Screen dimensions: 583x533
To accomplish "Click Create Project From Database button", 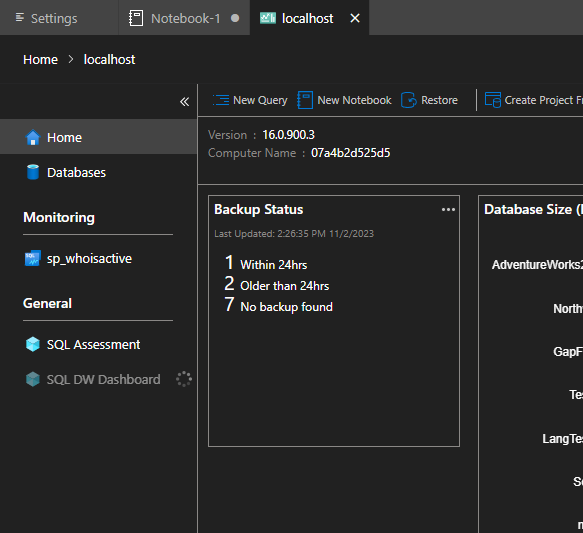I will (534, 100).
